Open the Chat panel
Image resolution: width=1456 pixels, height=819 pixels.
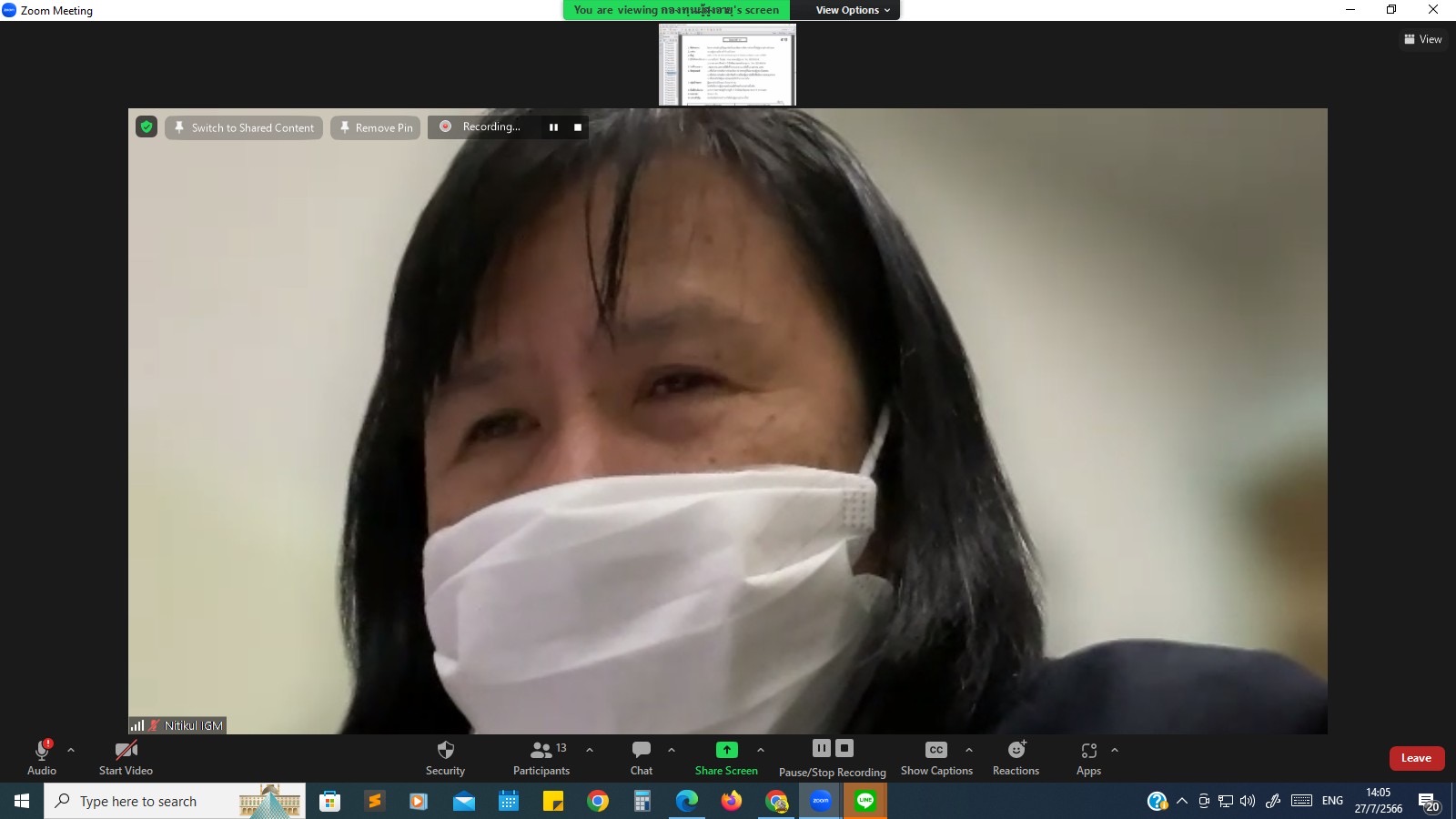tap(642, 757)
